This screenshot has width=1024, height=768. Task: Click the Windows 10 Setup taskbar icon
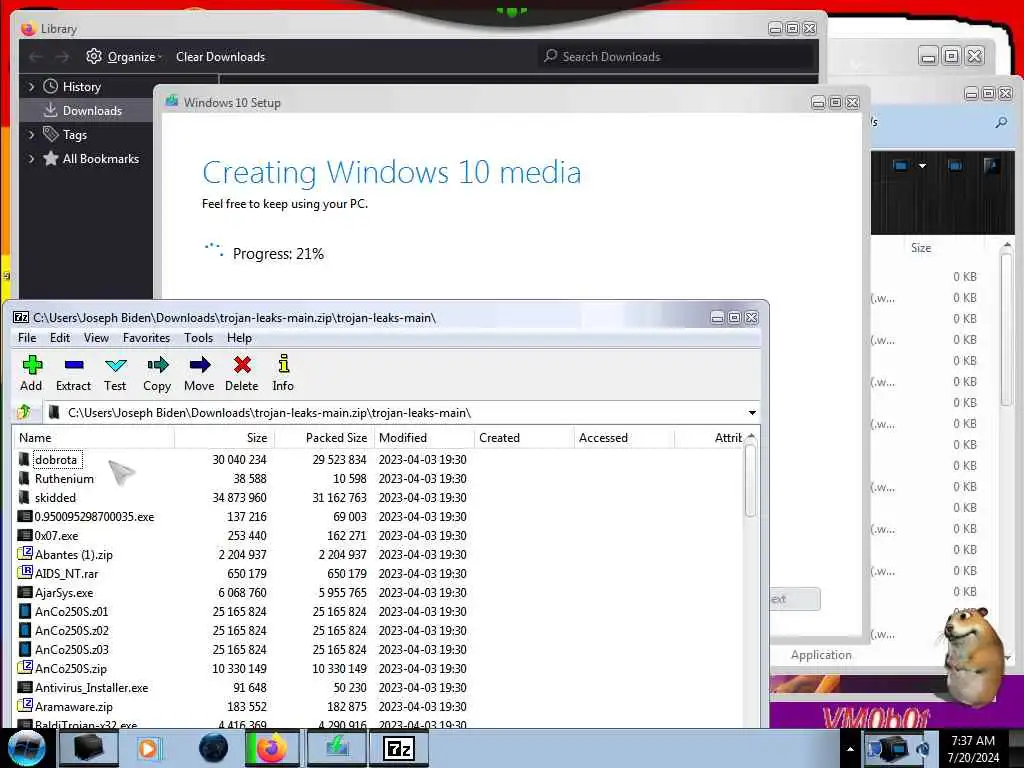pyautogui.click(x=336, y=748)
